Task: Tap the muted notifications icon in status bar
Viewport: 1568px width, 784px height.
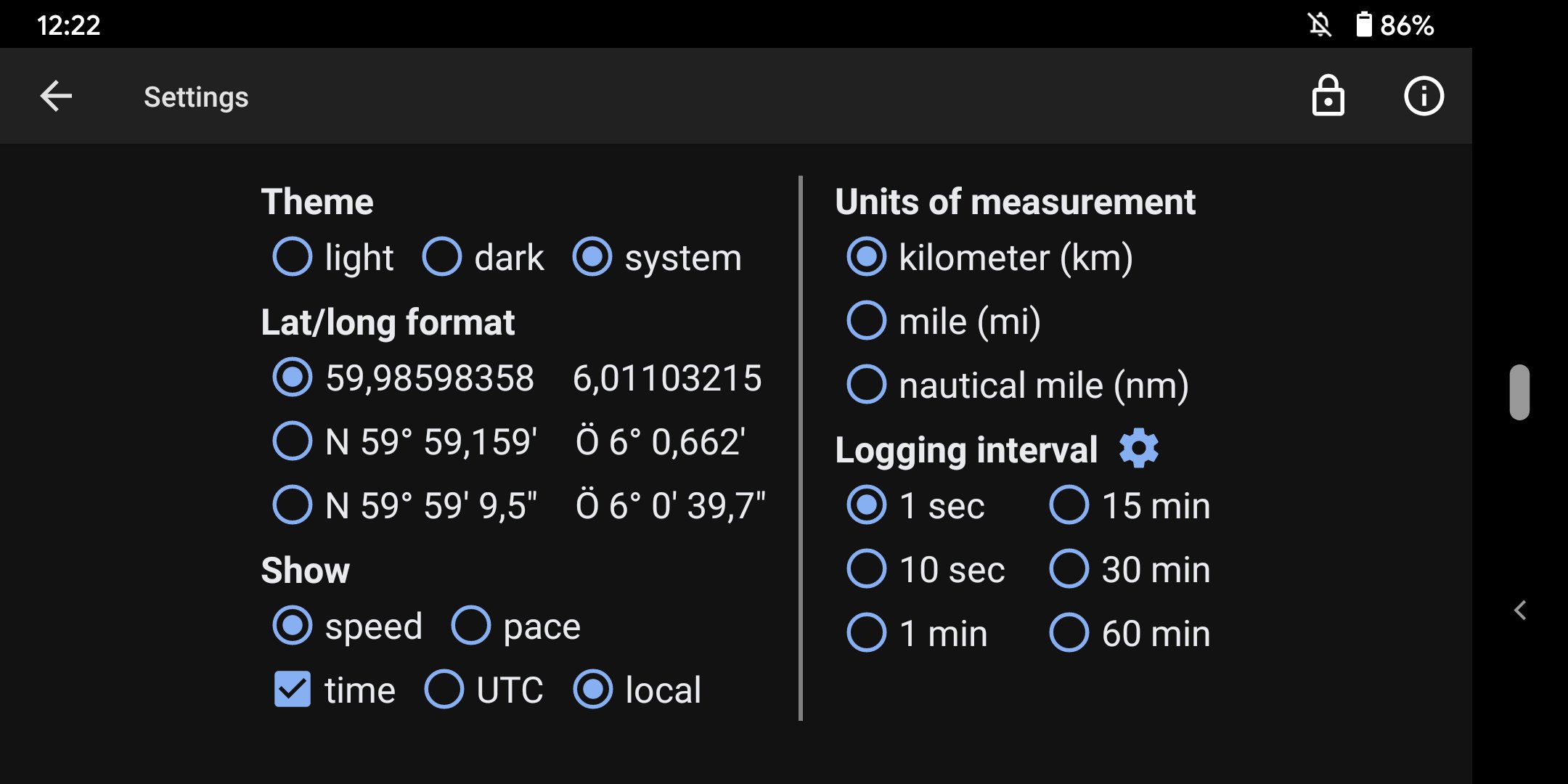Action: pyautogui.click(x=1320, y=24)
